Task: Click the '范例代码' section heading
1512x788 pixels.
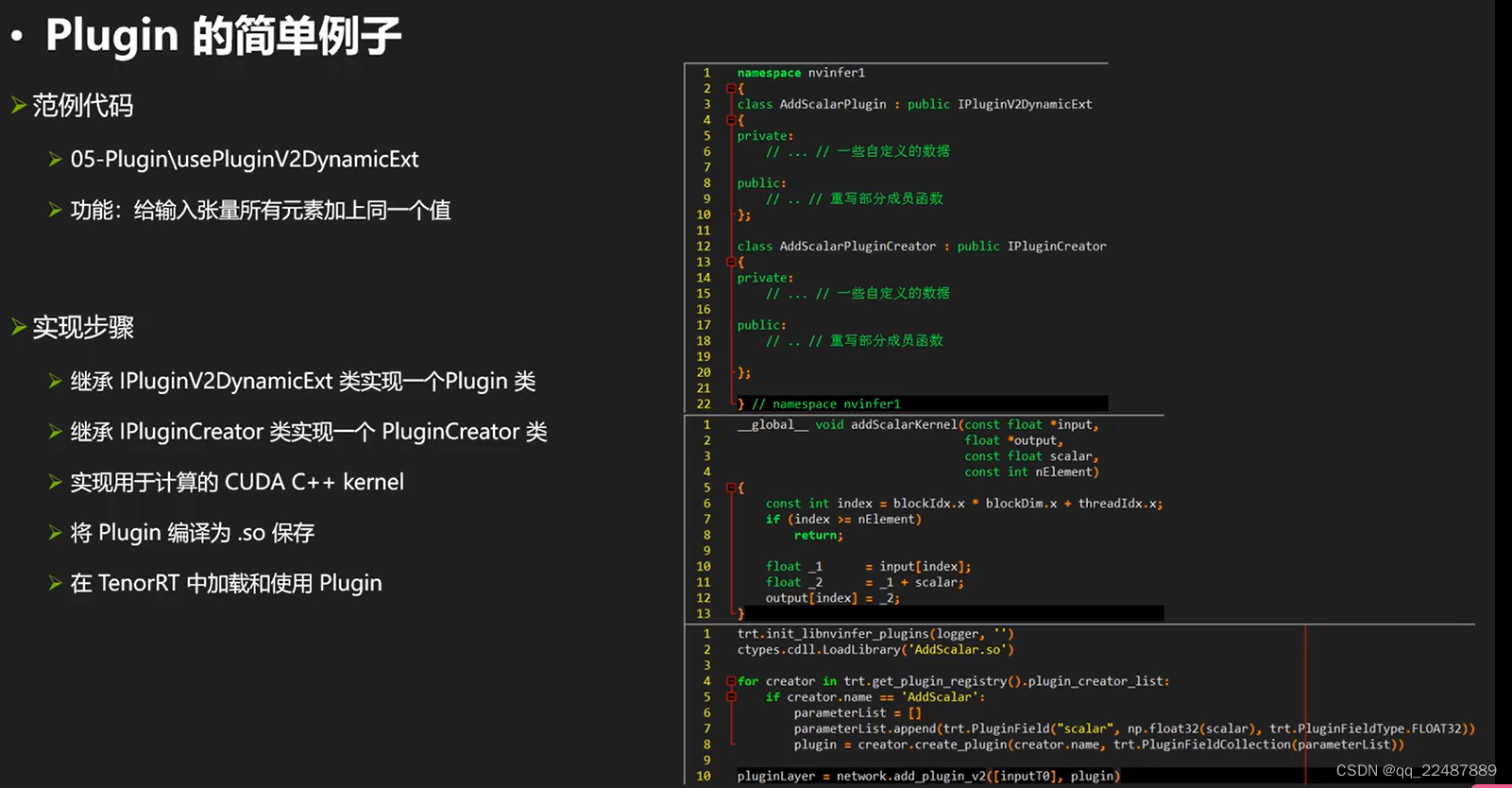Action: coord(83,105)
